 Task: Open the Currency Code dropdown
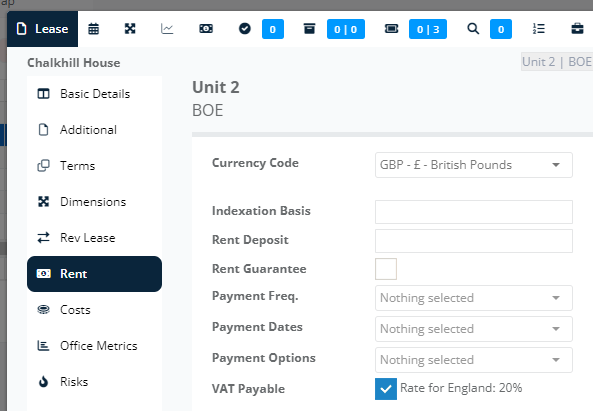coord(473,165)
